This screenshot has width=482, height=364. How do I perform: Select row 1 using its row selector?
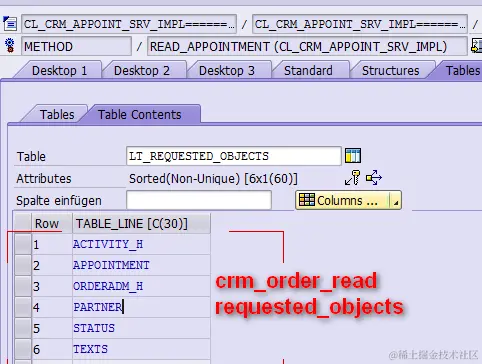tap(23, 244)
